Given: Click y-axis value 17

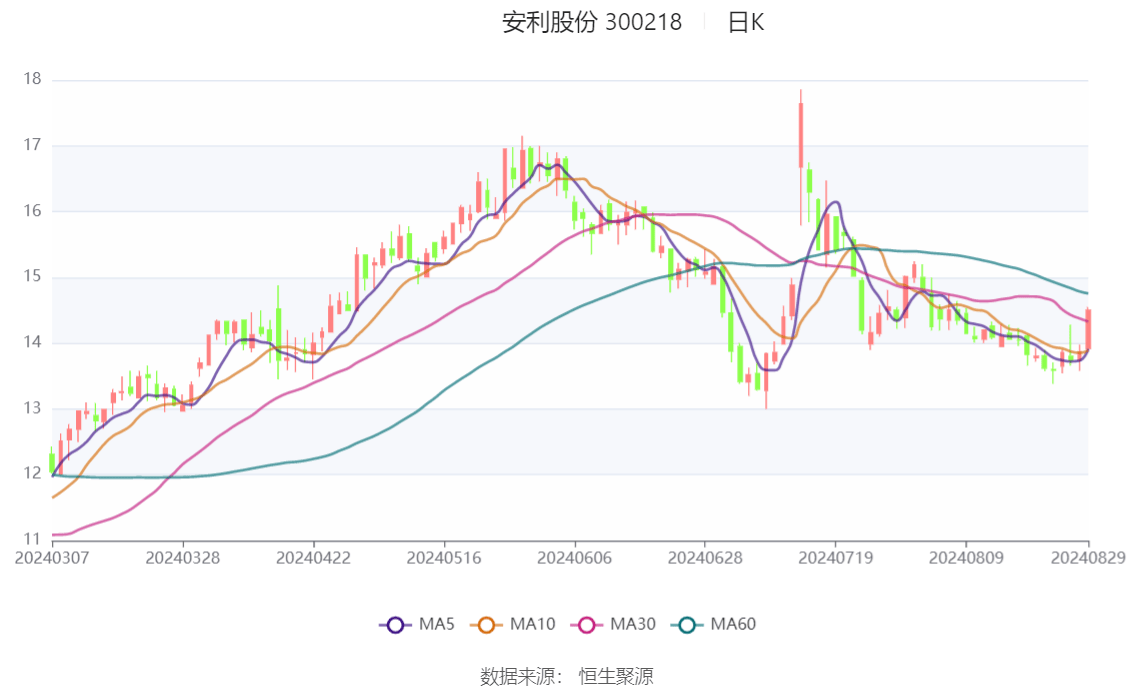Looking at the screenshot, I should tap(32, 145).
